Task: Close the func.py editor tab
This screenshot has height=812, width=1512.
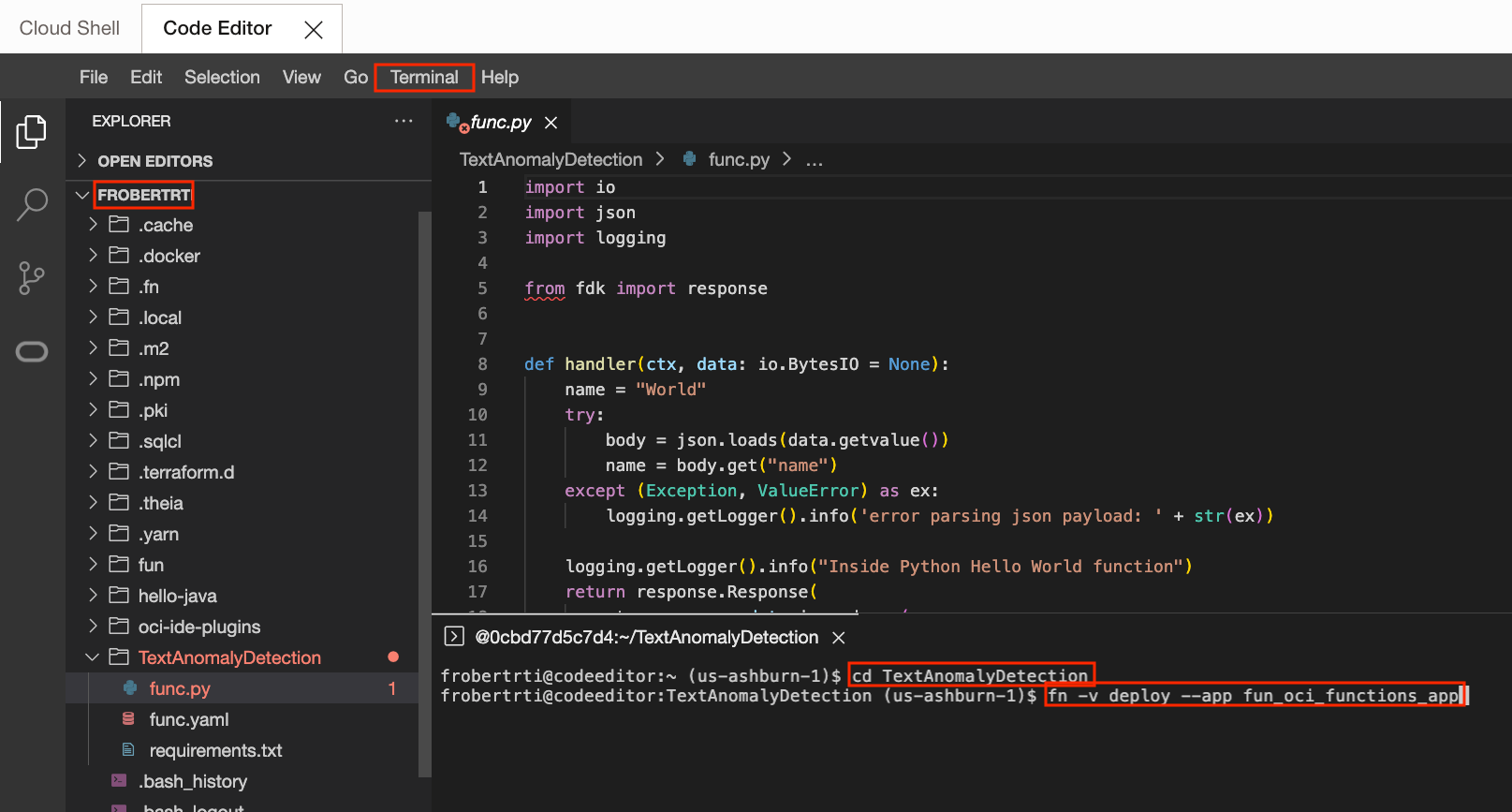Action: point(551,123)
